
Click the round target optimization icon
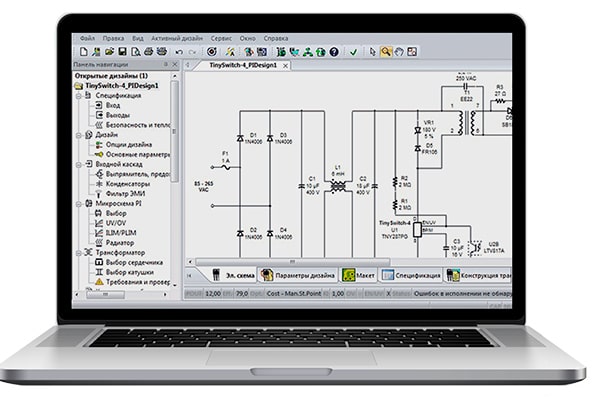click(212, 52)
